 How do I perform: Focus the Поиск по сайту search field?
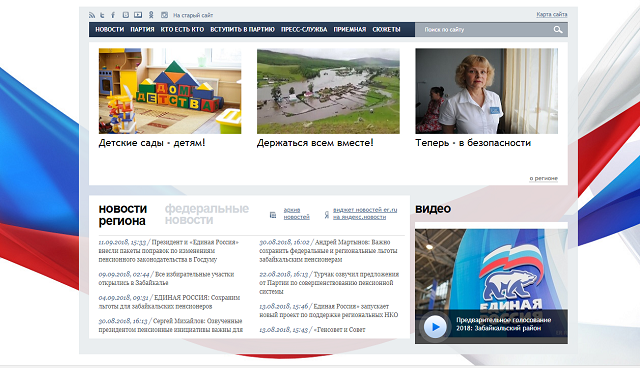484,29
